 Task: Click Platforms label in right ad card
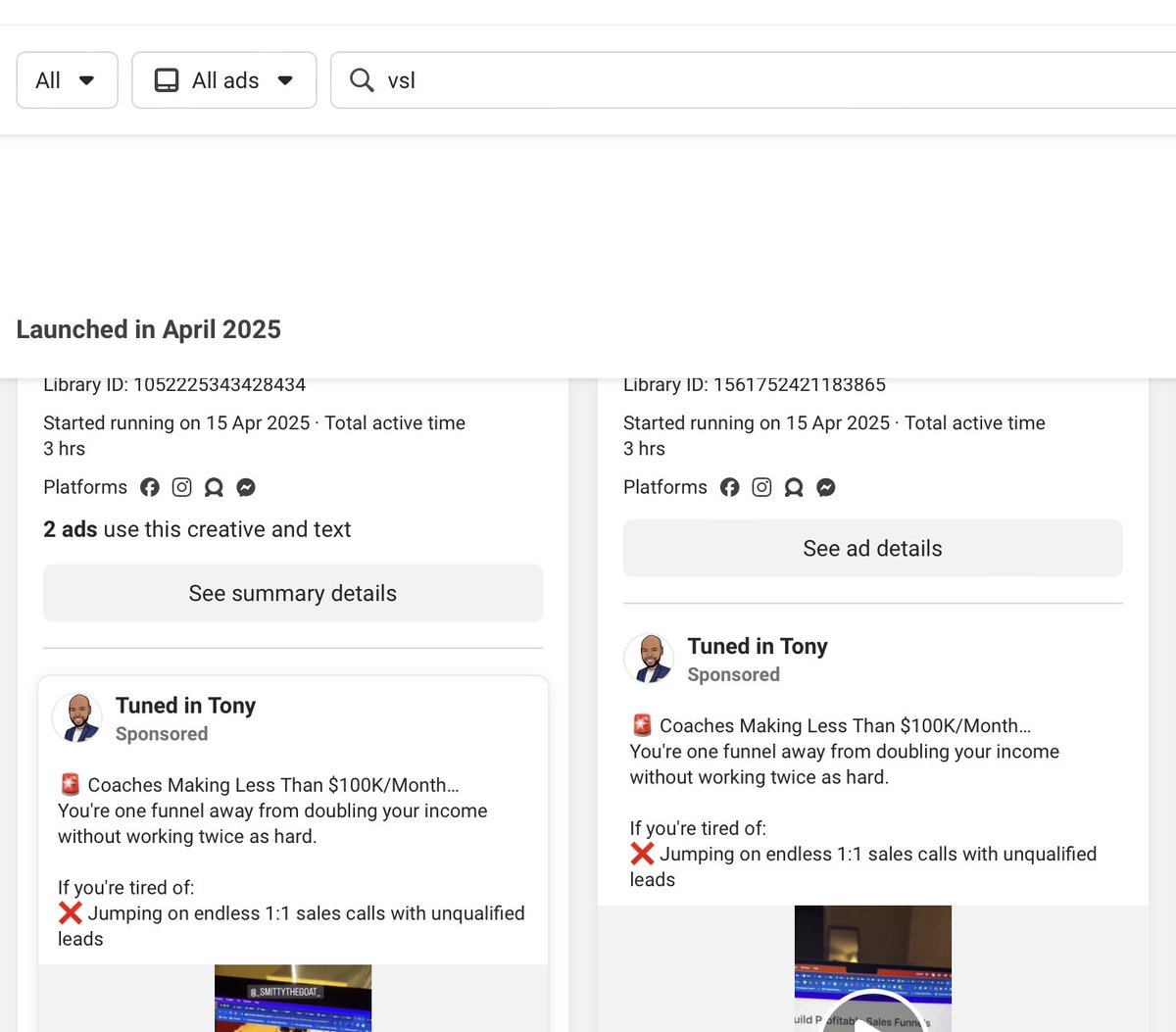click(665, 487)
